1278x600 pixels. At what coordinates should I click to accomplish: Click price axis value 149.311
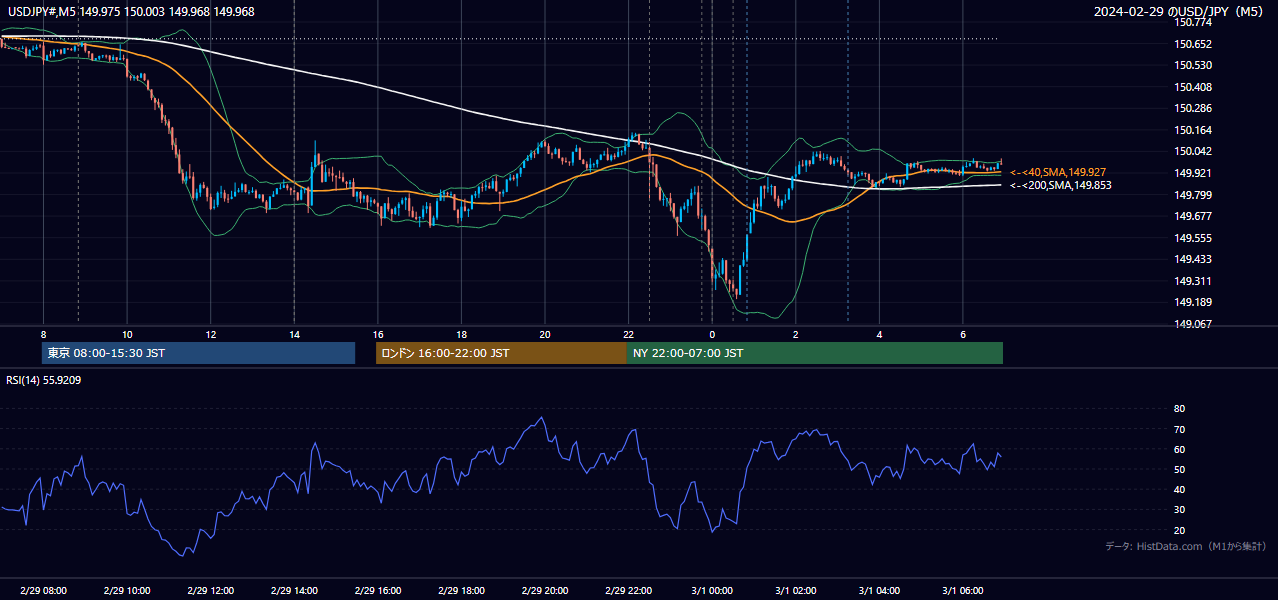[x=1193, y=281]
